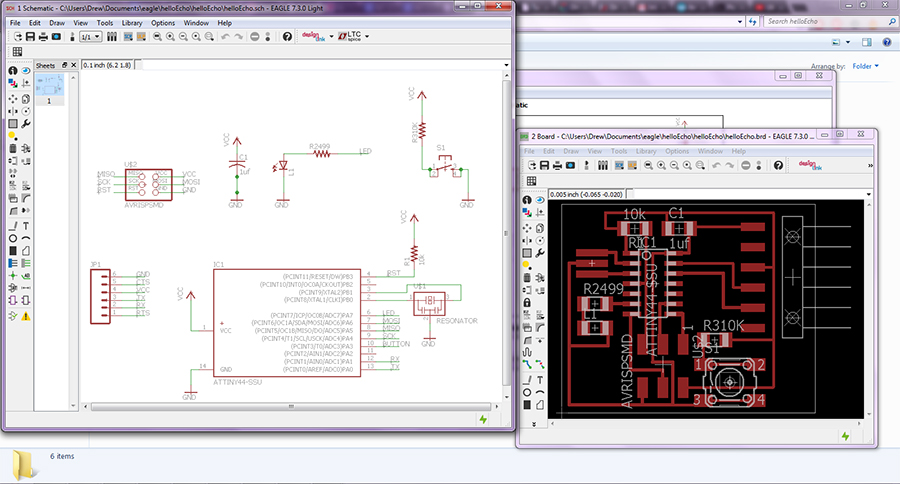This screenshot has width=900, height=484.
Task: Open the 1/1 sheet selector dropdown
Action: point(91,37)
